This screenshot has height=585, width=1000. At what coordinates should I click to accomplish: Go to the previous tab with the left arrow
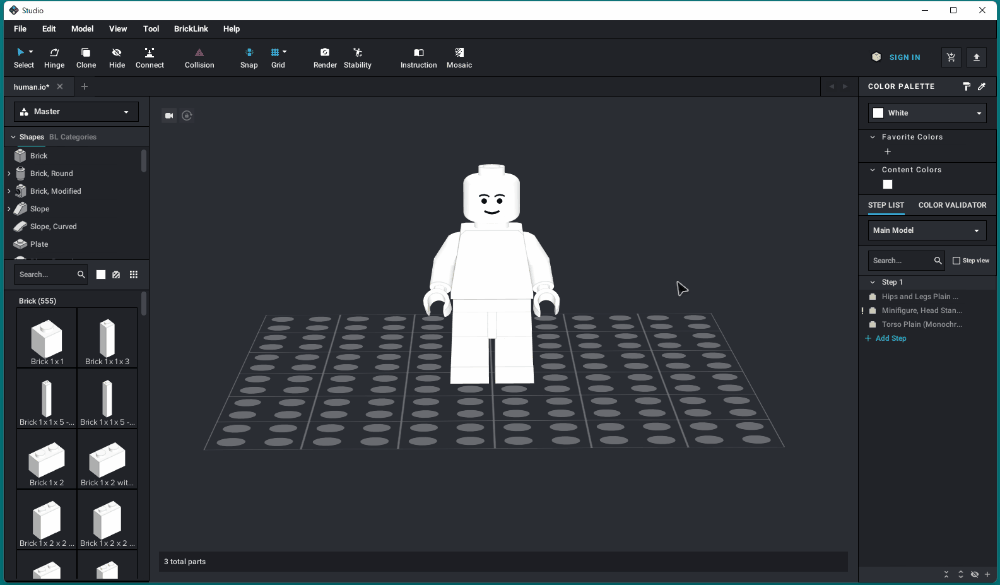click(x=831, y=87)
